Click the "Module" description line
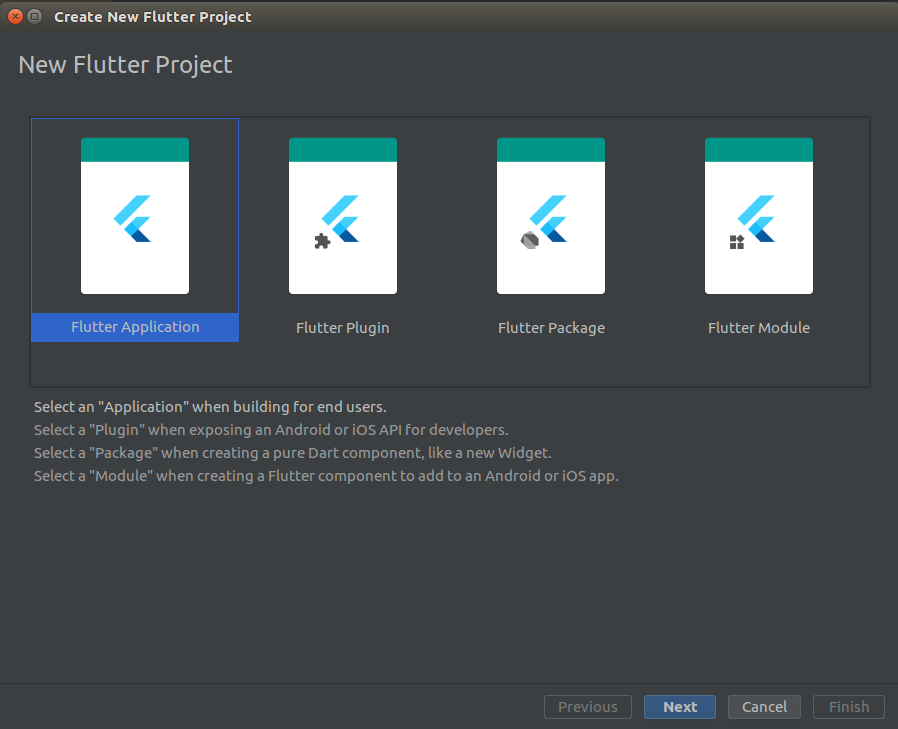 click(x=326, y=476)
